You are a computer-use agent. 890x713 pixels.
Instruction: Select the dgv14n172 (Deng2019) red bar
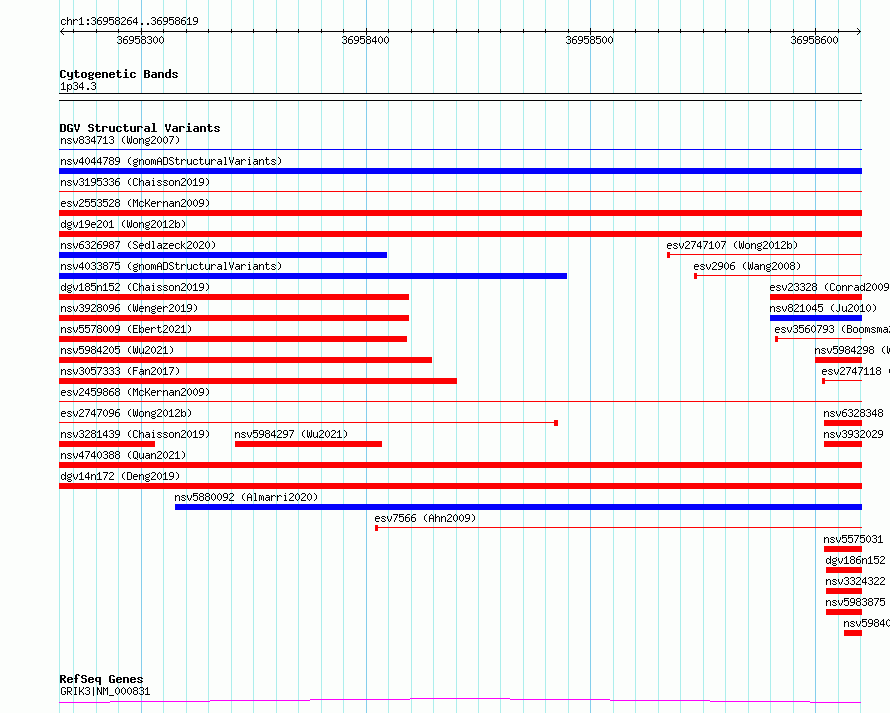pos(460,486)
